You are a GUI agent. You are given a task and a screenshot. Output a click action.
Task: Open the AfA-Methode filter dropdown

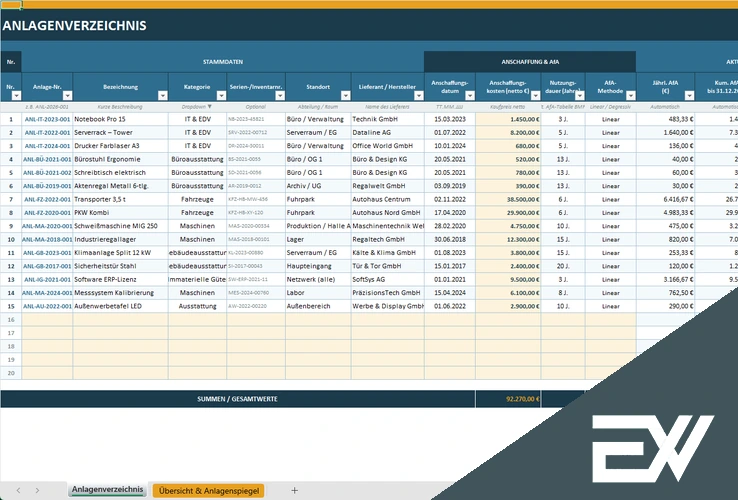pos(631,96)
